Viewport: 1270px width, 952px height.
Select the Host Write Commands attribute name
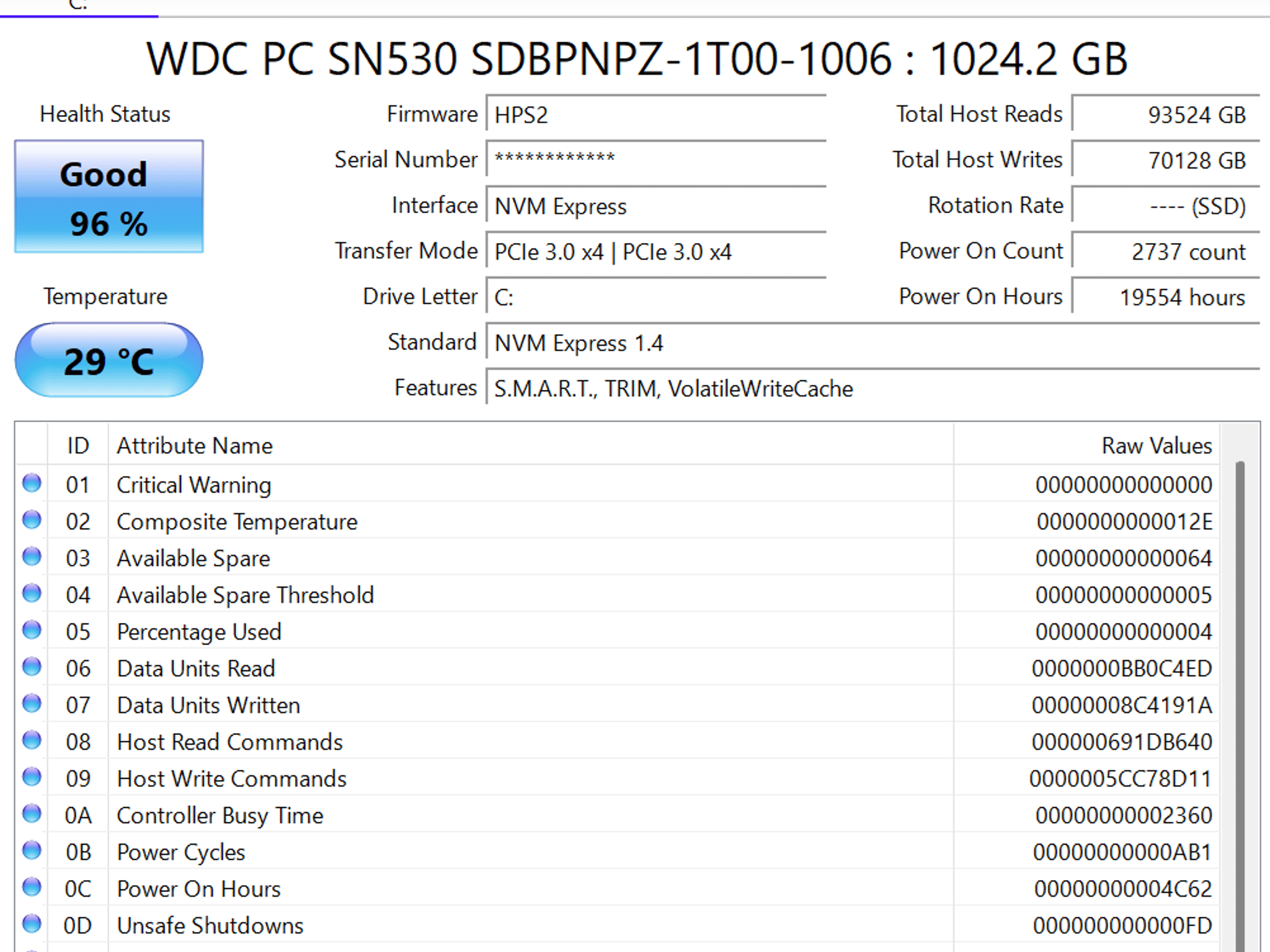[x=232, y=778]
